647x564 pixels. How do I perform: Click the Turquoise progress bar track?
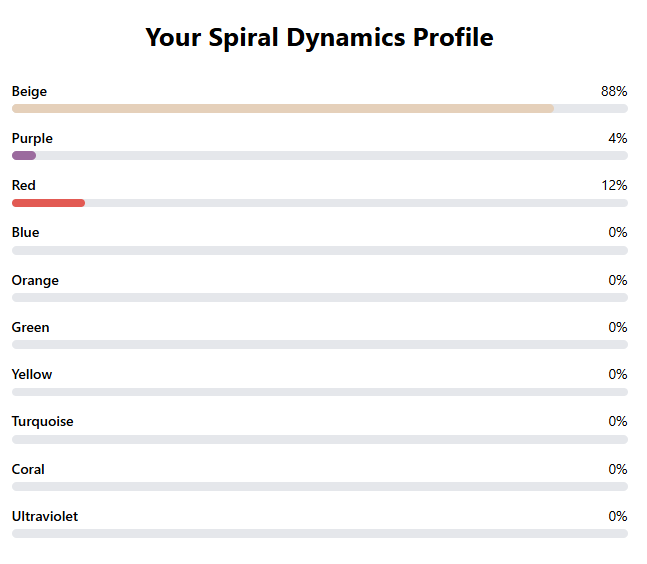pyautogui.click(x=320, y=439)
